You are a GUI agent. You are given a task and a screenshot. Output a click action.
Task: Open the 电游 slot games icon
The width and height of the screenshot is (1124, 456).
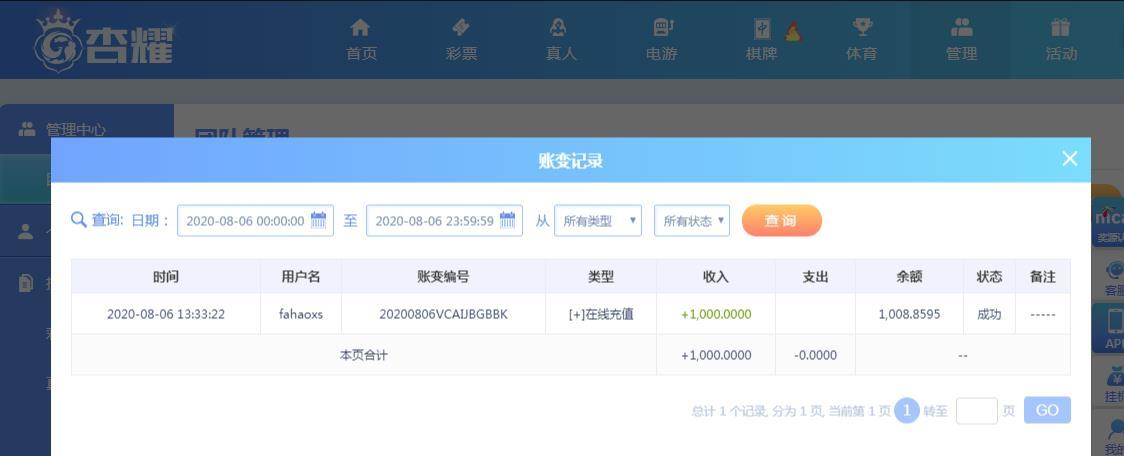tap(661, 28)
